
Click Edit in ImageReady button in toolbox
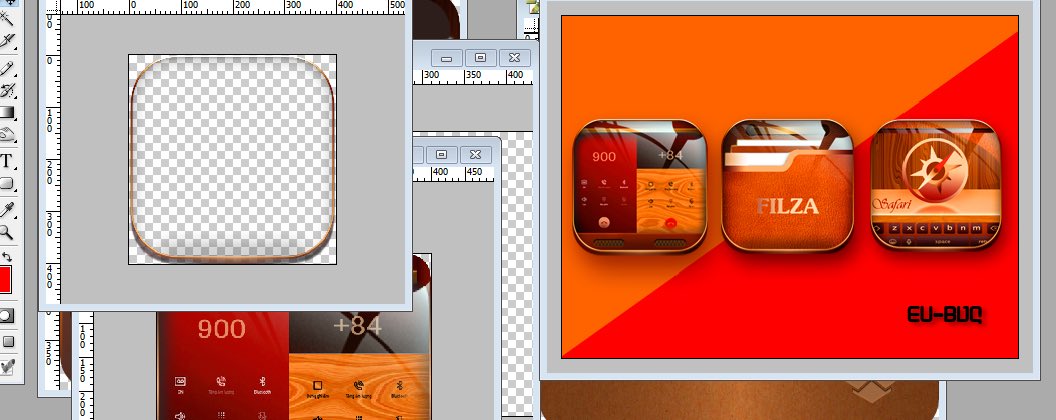(x=7, y=366)
